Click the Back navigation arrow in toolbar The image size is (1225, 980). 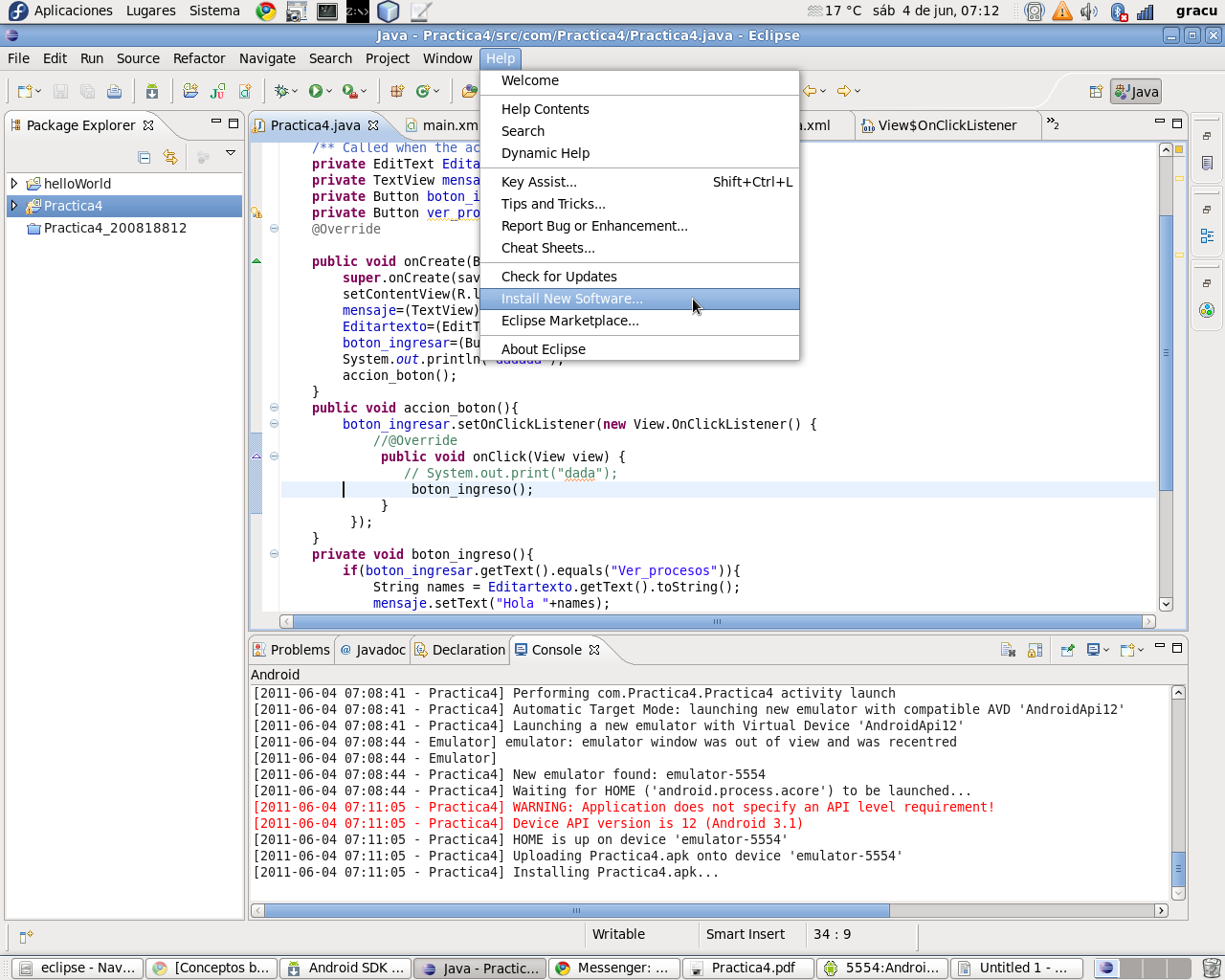810,91
